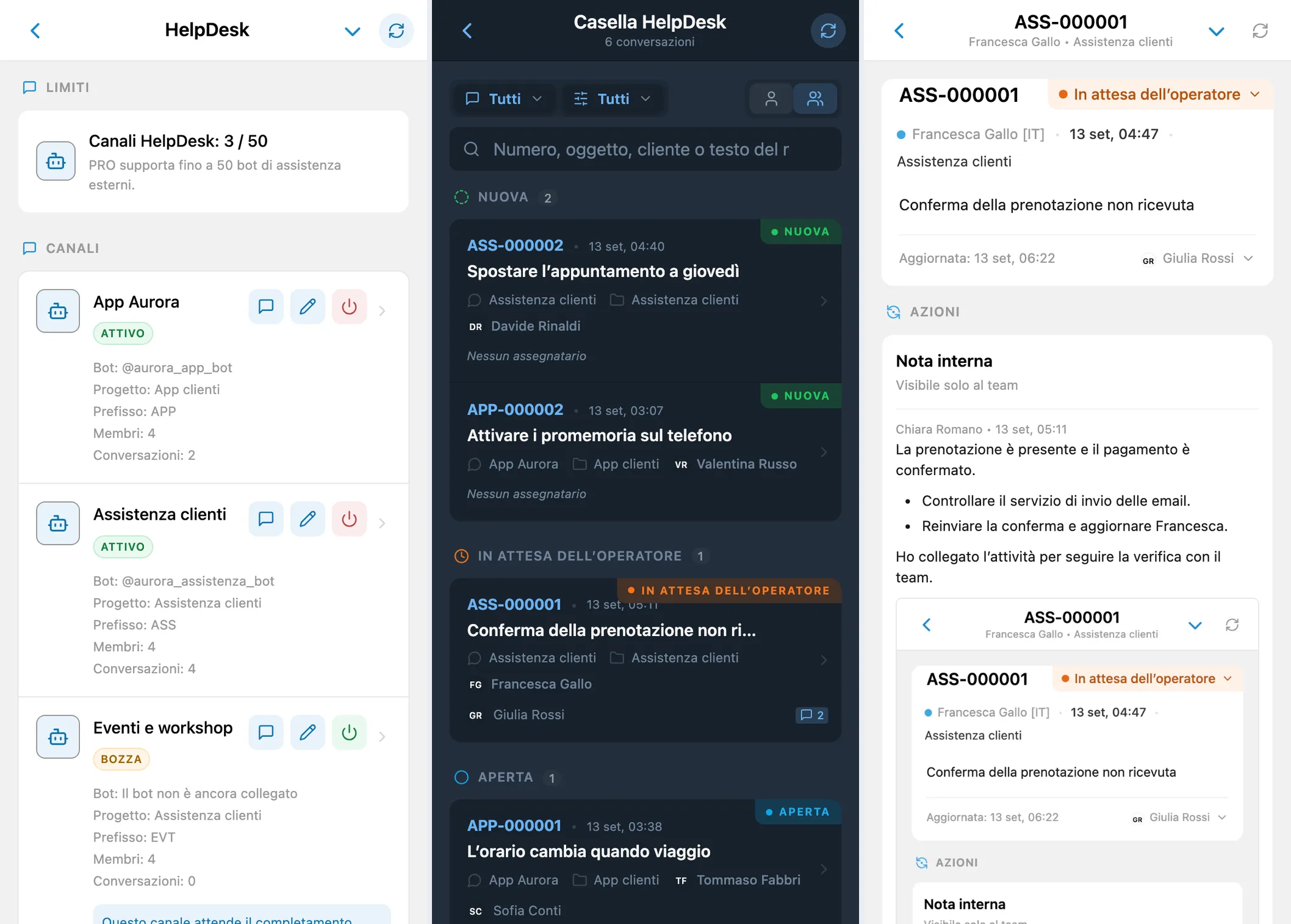The width and height of the screenshot is (1291, 924).
Task: Show all team conversations
Action: coord(815,99)
